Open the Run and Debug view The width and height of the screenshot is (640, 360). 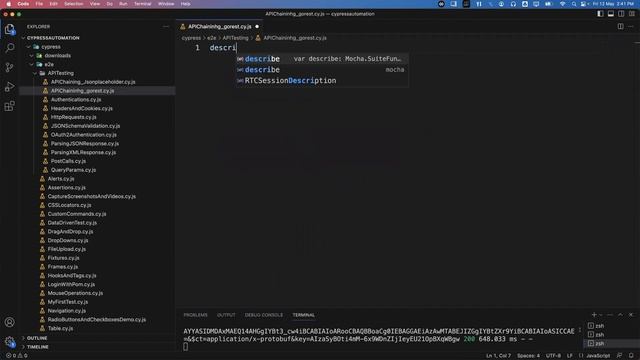(x=9, y=87)
